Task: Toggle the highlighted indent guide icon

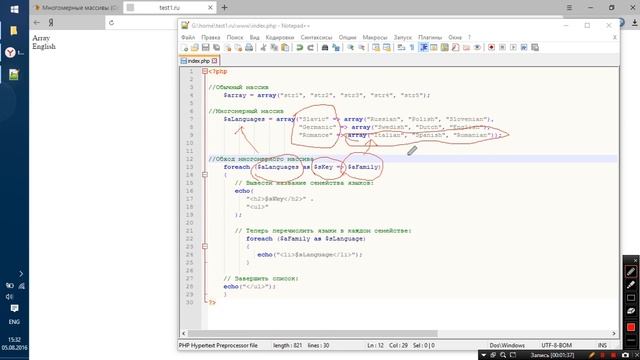Action: (x=424, y=48)
